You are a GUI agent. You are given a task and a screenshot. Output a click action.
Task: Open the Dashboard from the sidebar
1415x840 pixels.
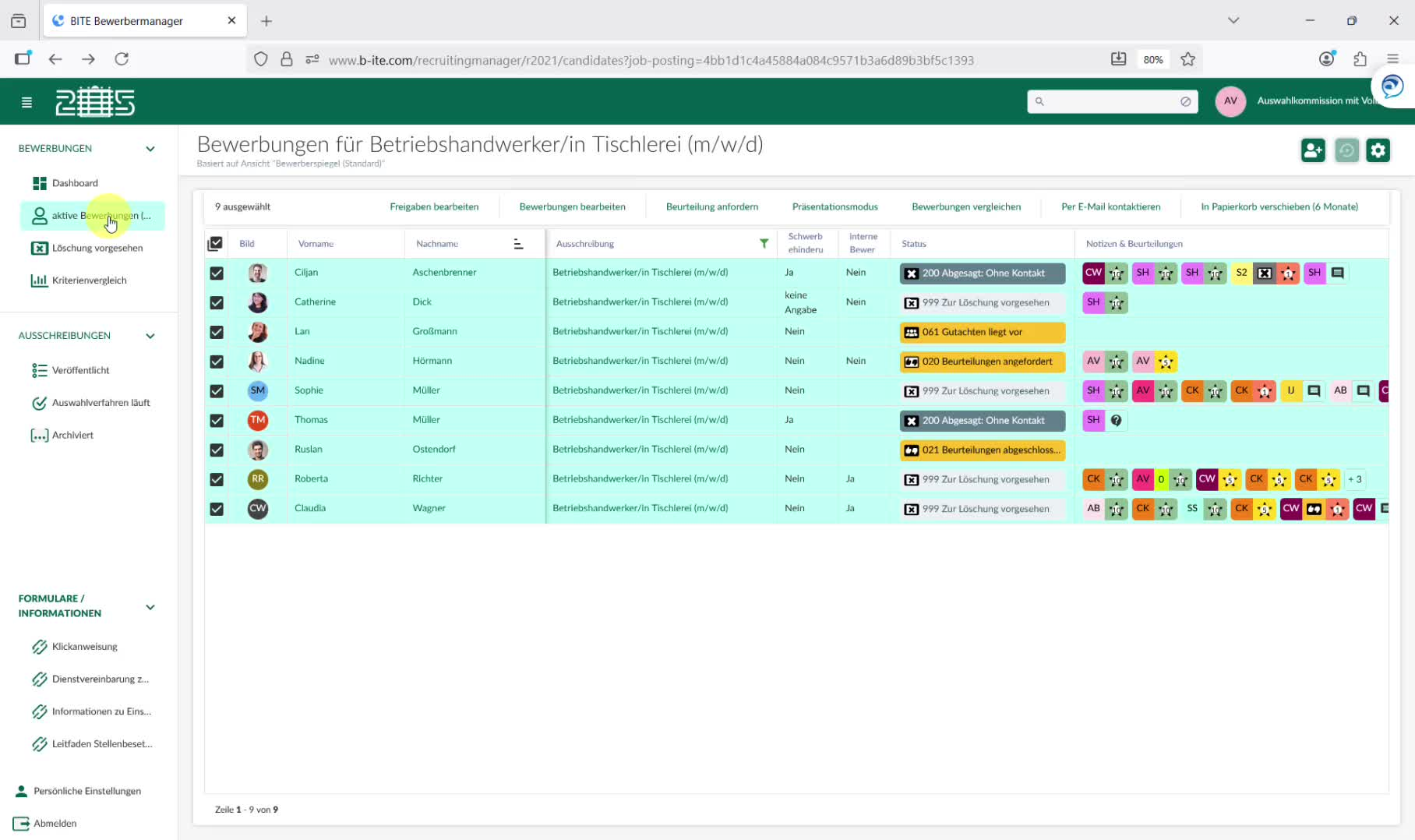pos(75,183)
